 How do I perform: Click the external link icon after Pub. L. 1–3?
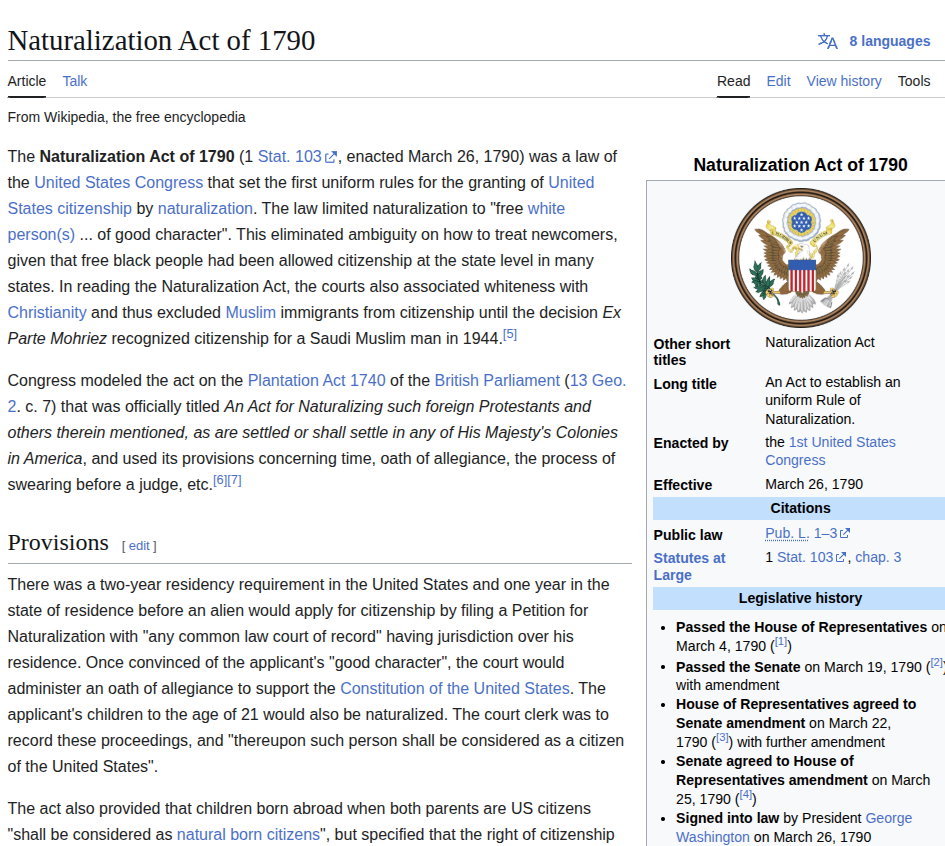845,534
